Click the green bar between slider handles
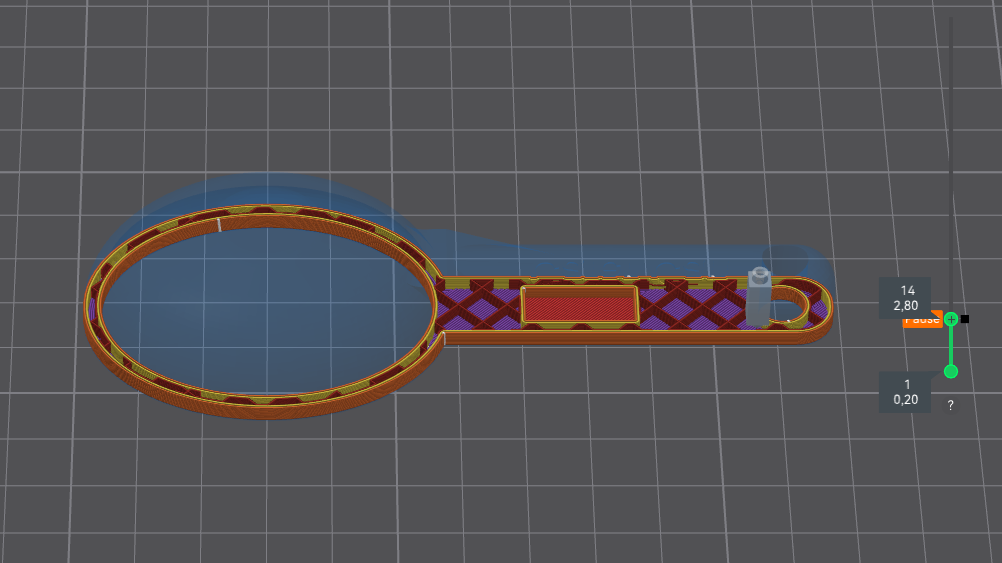Image resolution: width=1002 pixels, height=563 pixels. pos(951,345)
